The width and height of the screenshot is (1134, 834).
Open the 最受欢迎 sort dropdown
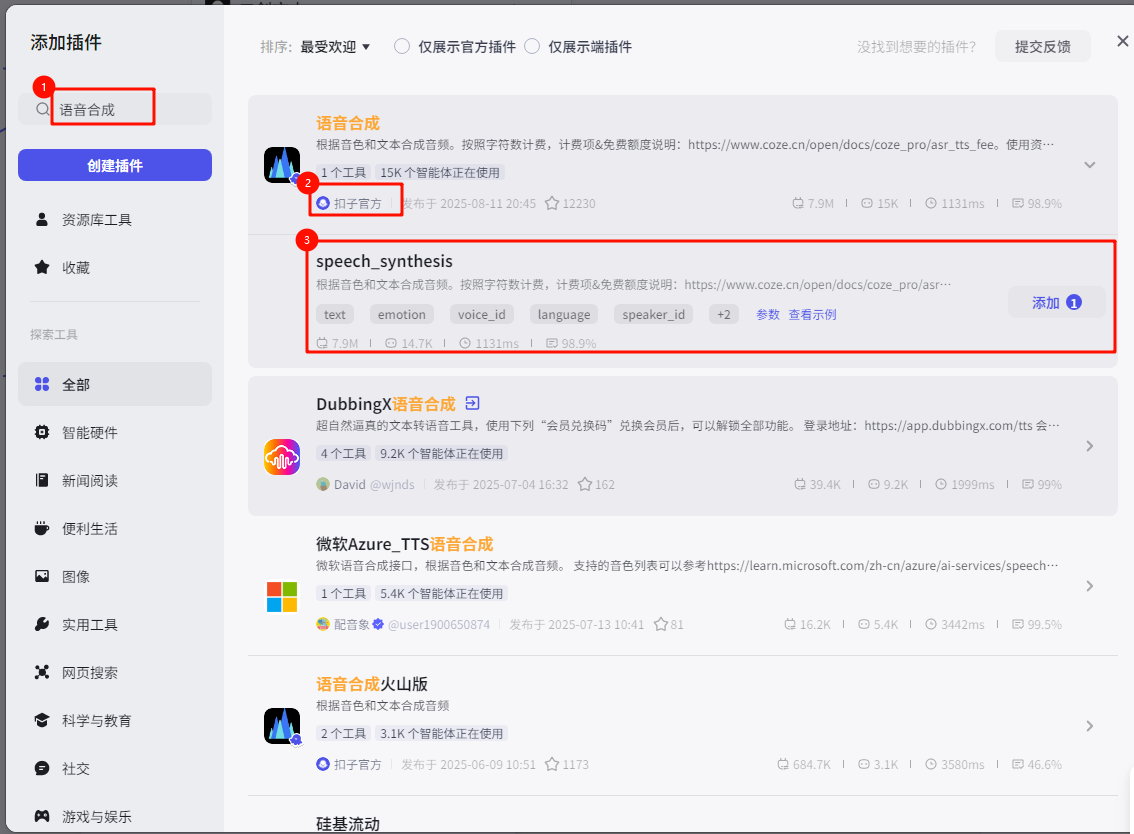335,47
